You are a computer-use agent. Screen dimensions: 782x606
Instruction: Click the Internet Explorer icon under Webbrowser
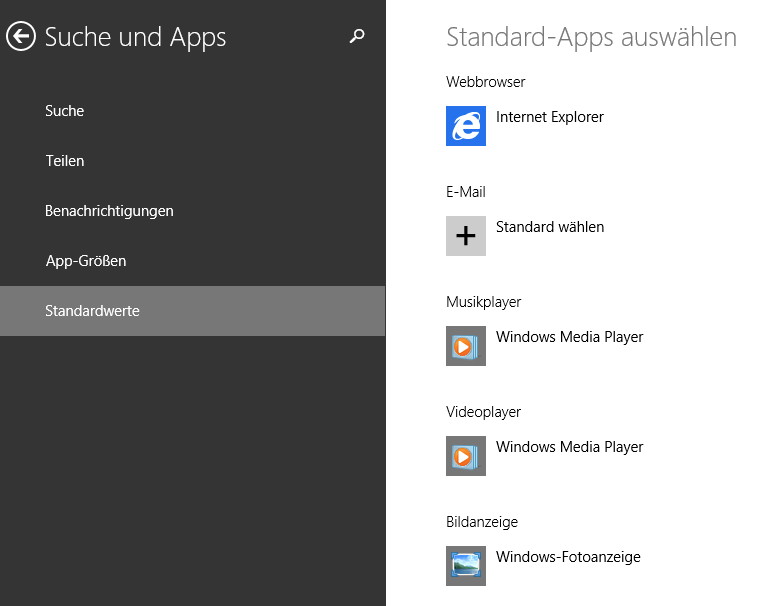coord(466,126)
